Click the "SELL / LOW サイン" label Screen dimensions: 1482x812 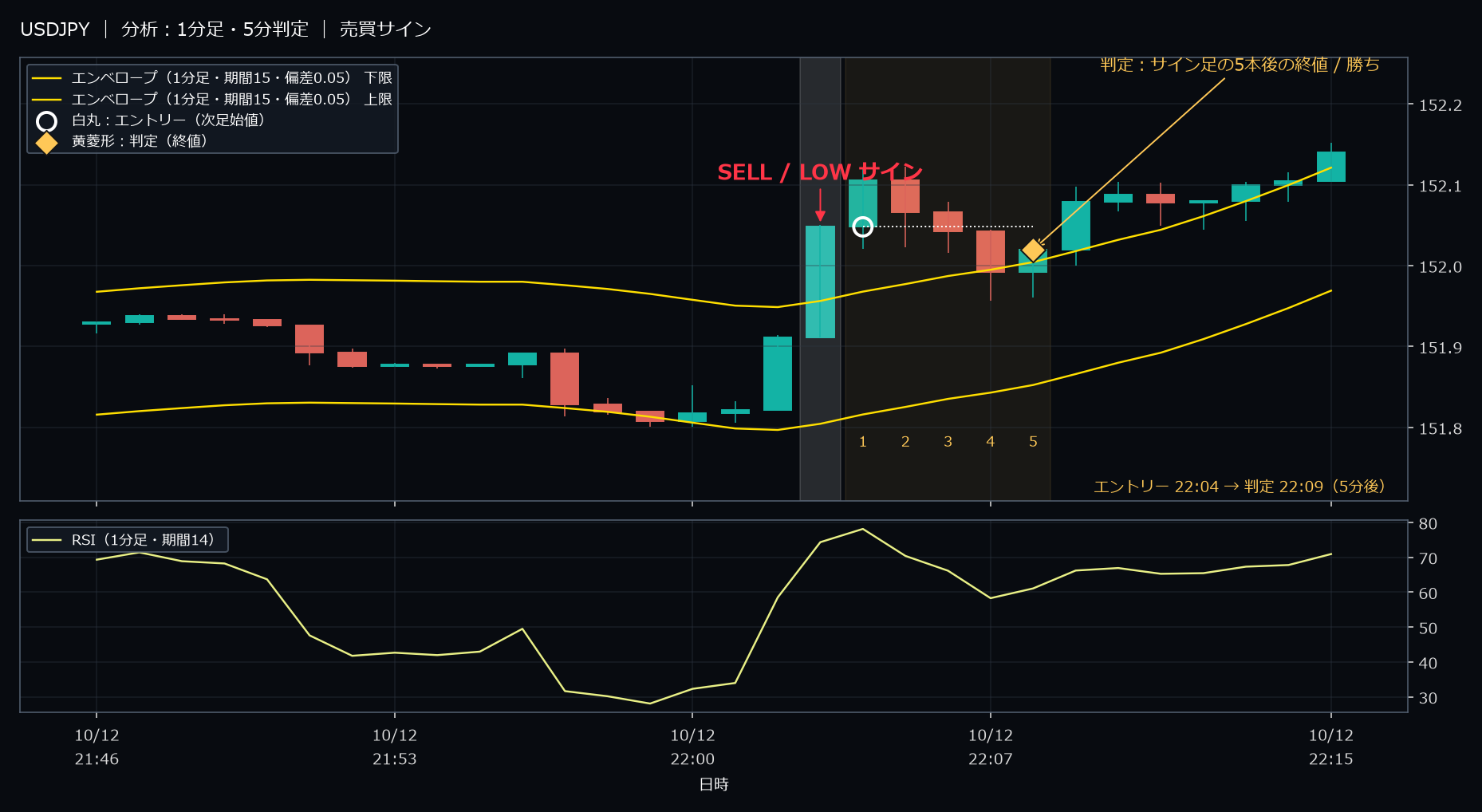point(820,172)
